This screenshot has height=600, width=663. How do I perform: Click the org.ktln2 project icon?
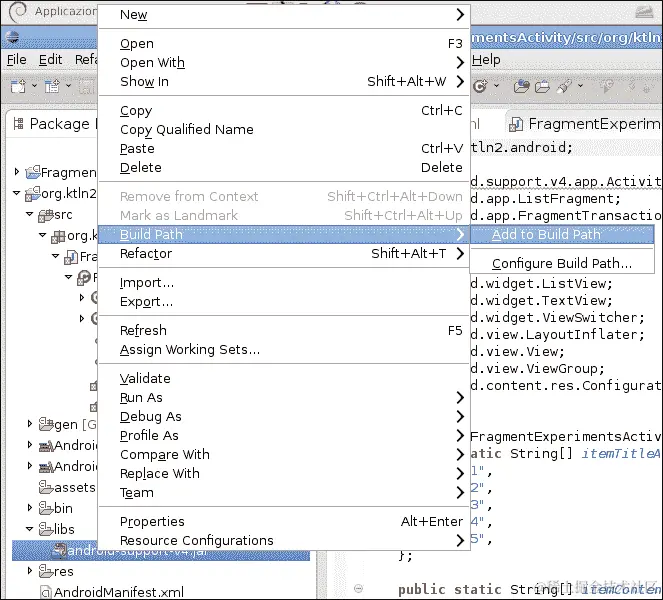point(33,194)
